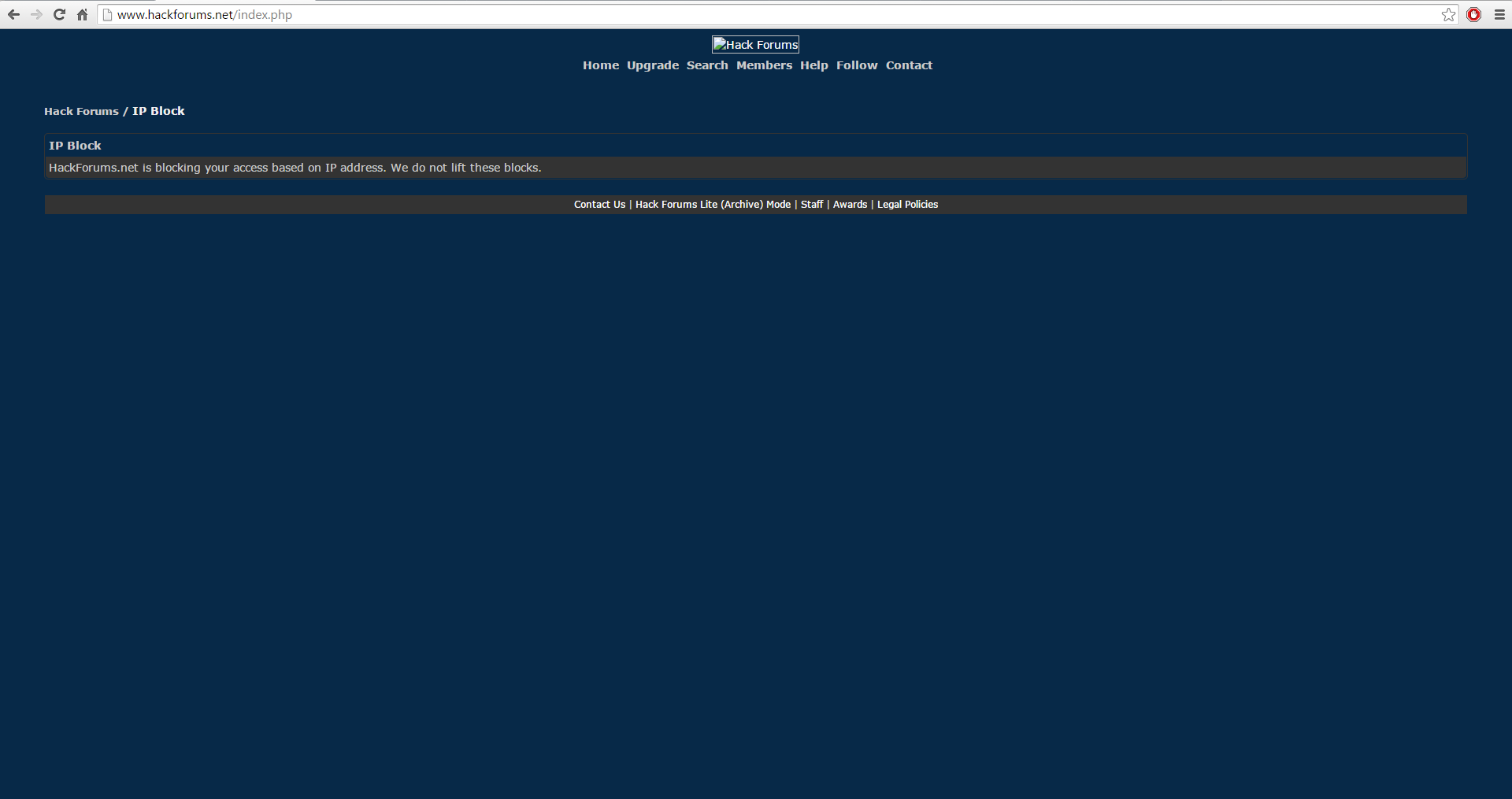Open the Home navigation link
The height and width of the screenshot is (799, 1512).
tap(601, 65)
